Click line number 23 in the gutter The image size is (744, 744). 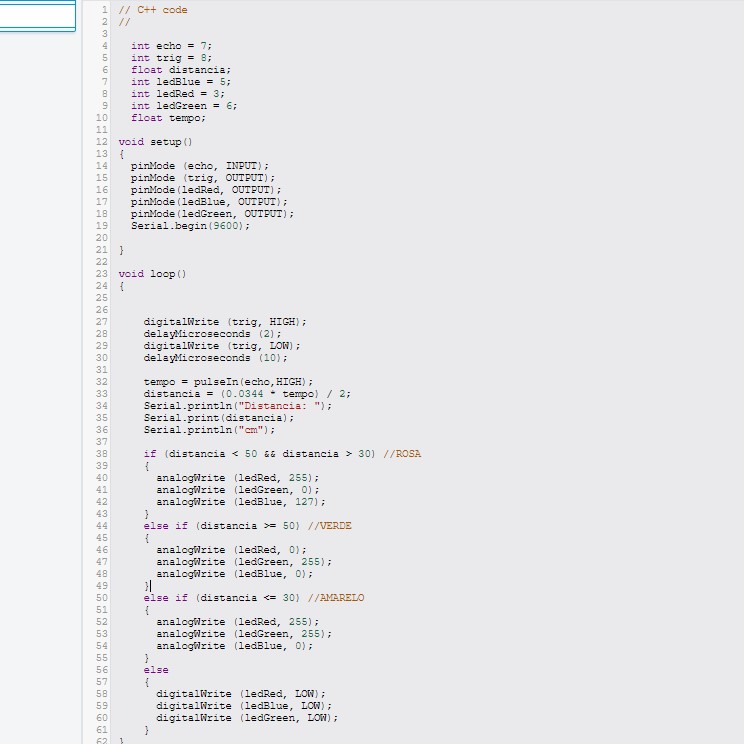(101, 274)
